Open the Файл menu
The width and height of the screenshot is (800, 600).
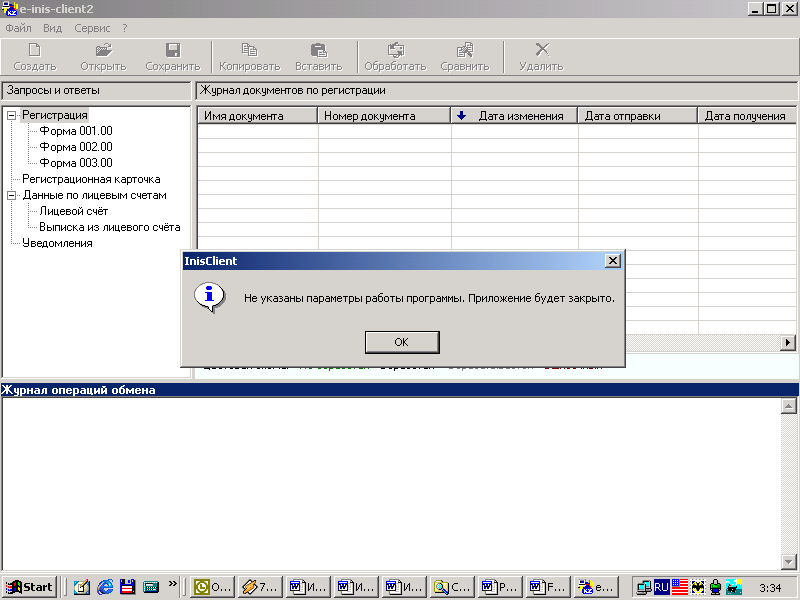tap(18, 28)
